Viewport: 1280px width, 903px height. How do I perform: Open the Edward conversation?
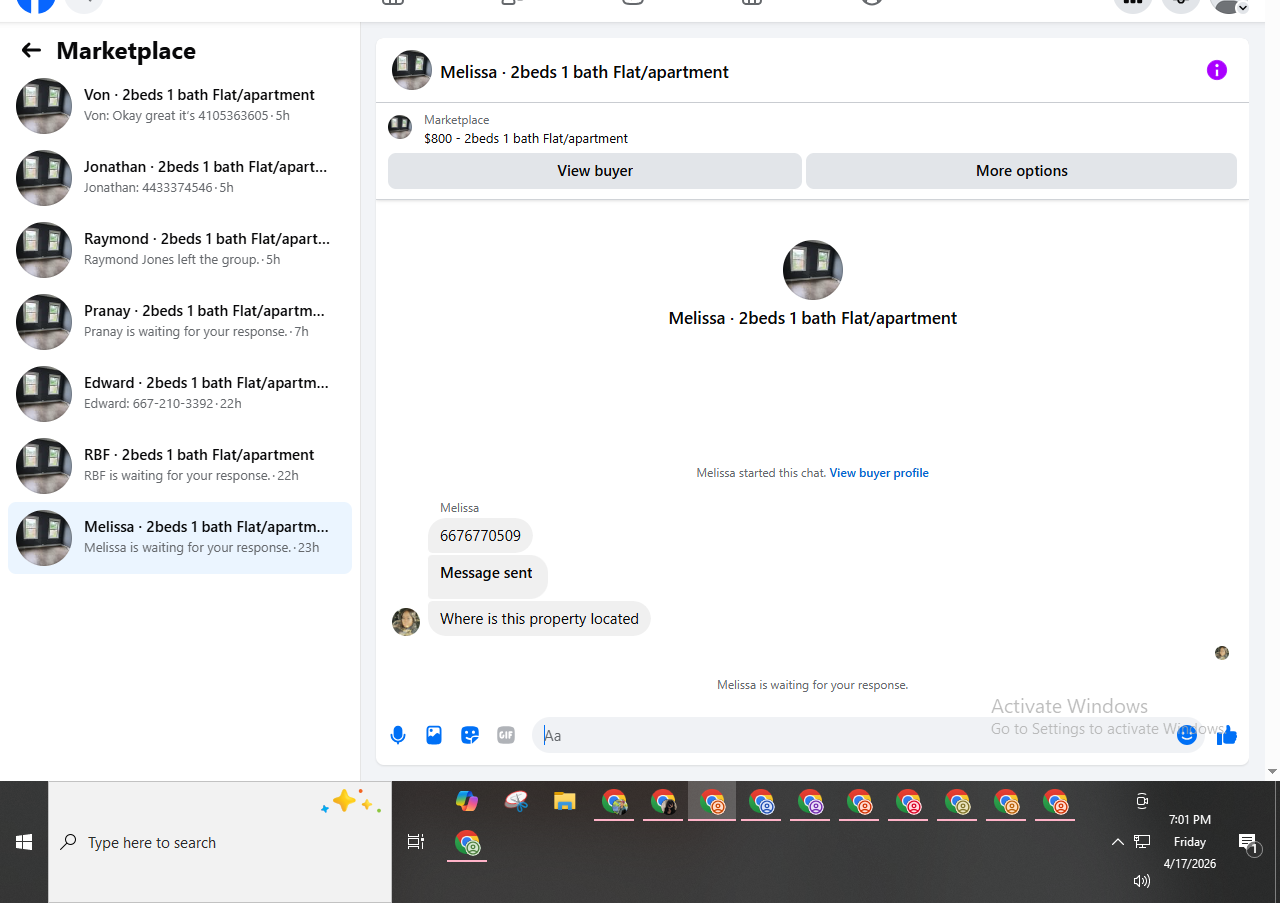(180, 393)
